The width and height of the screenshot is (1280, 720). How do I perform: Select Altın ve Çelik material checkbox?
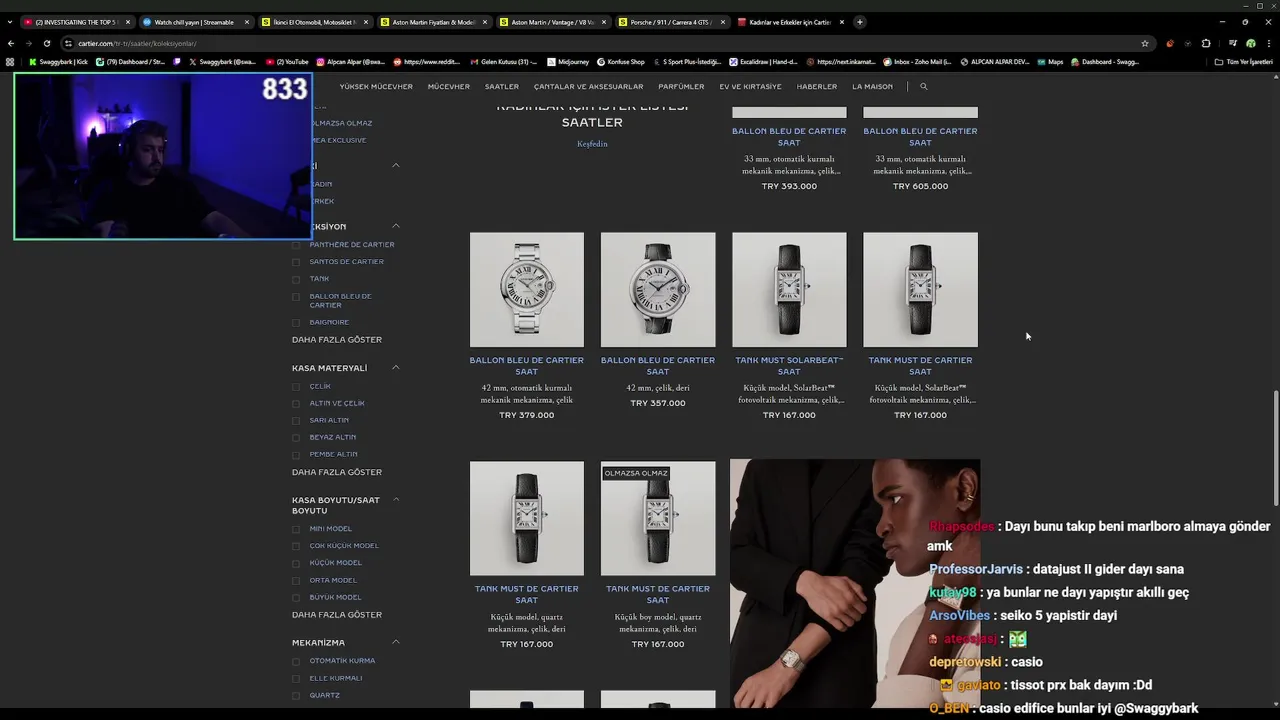[x=296, y=404]
